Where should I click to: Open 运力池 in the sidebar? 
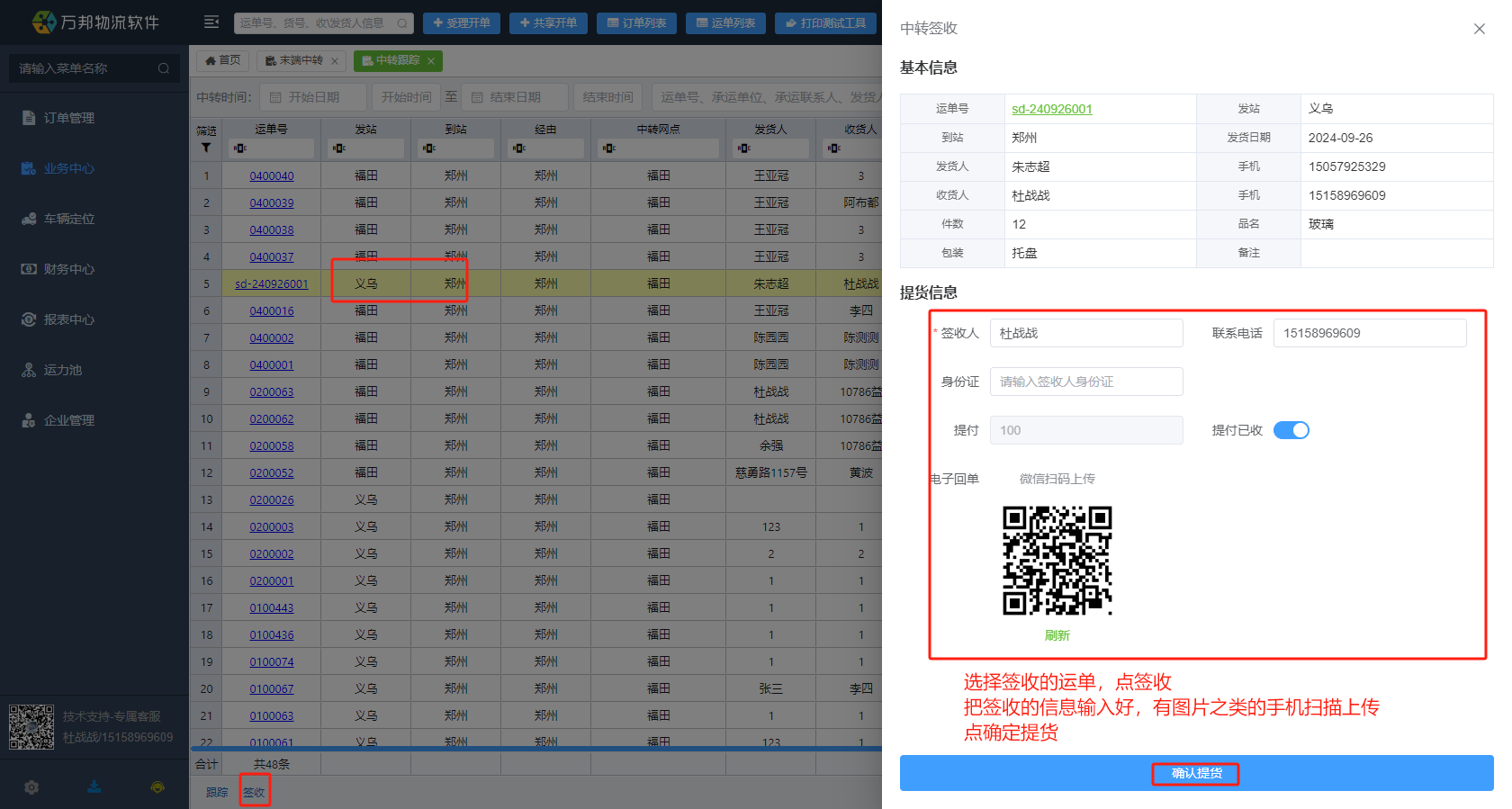(x=63, y=370)
